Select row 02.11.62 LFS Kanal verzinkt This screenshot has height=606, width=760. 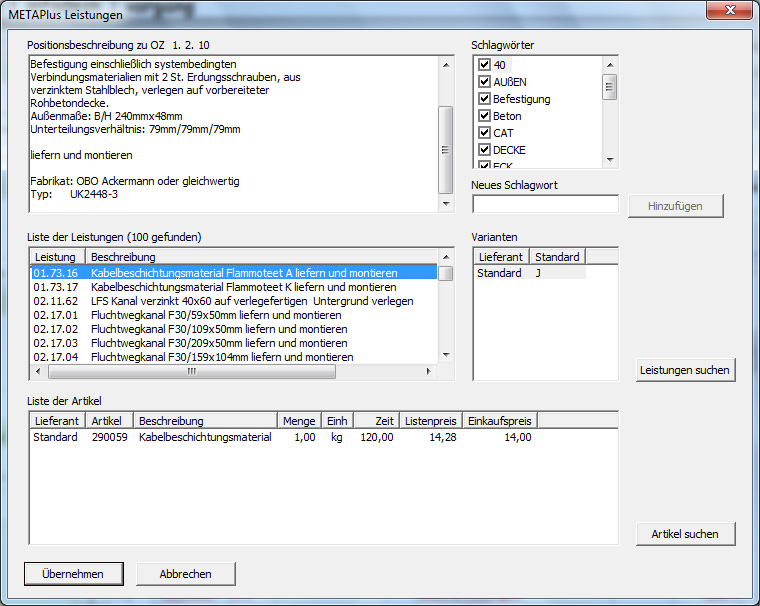pos(234,301)
